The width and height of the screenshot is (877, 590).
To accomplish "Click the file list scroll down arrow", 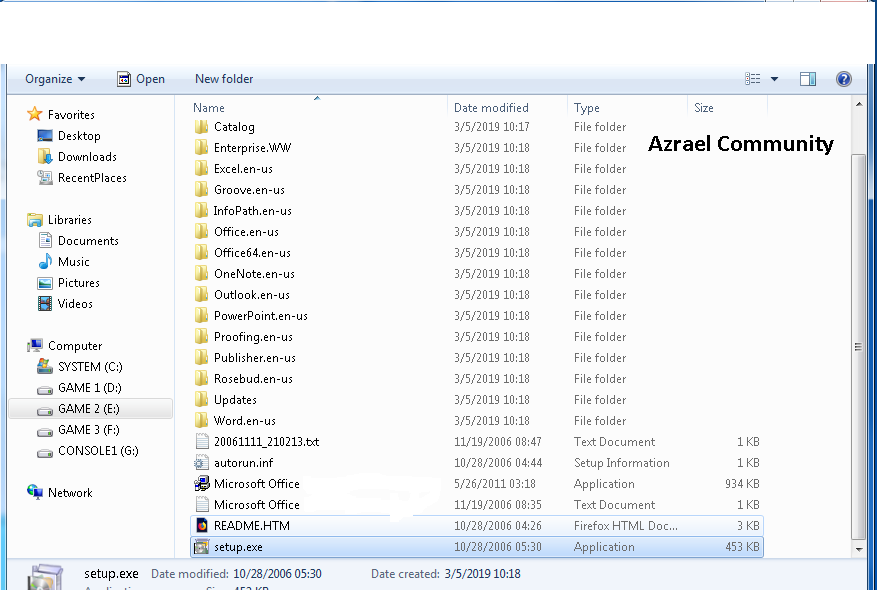I will pos(859,549).
